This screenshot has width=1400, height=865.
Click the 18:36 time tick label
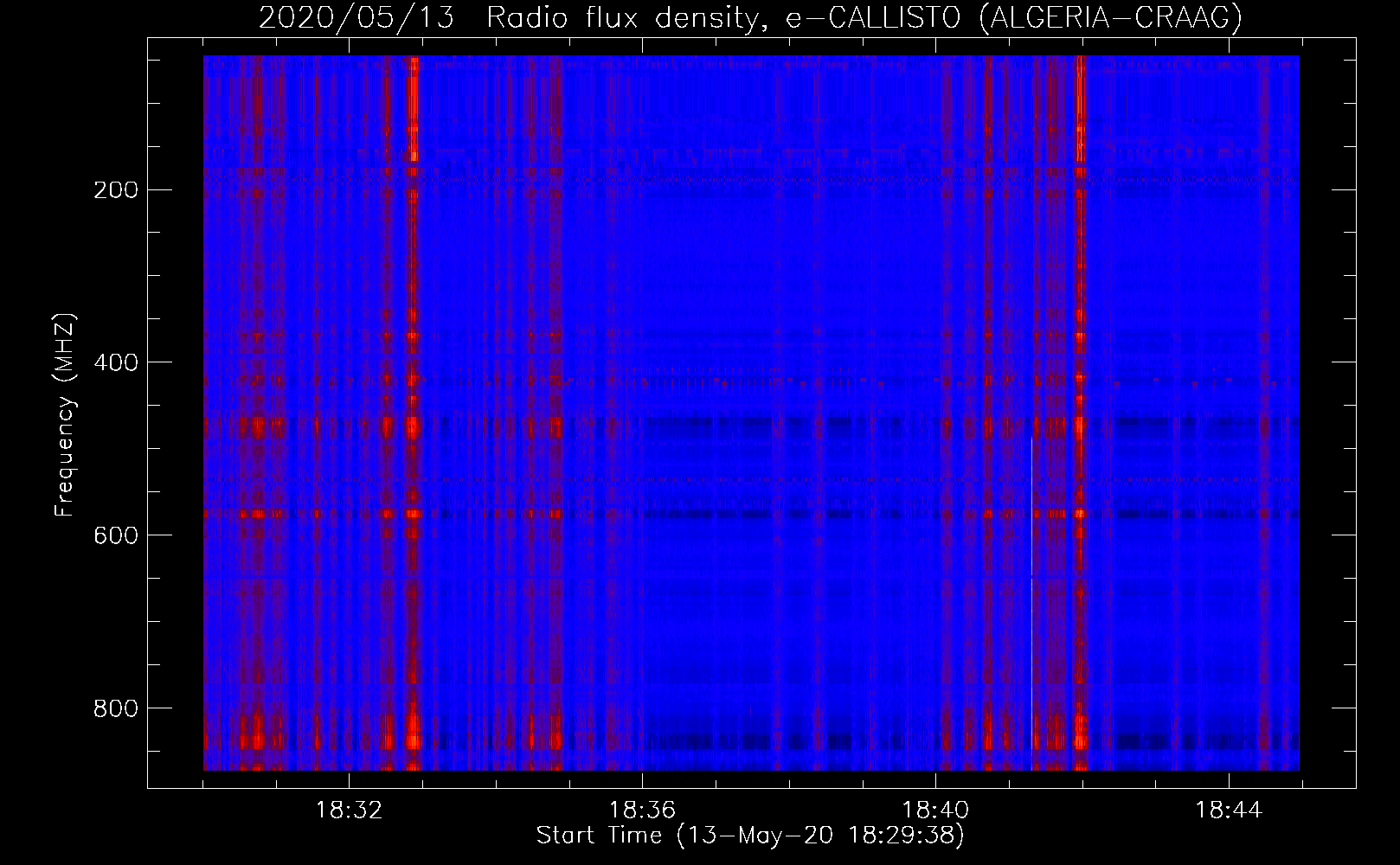point(642,811)
